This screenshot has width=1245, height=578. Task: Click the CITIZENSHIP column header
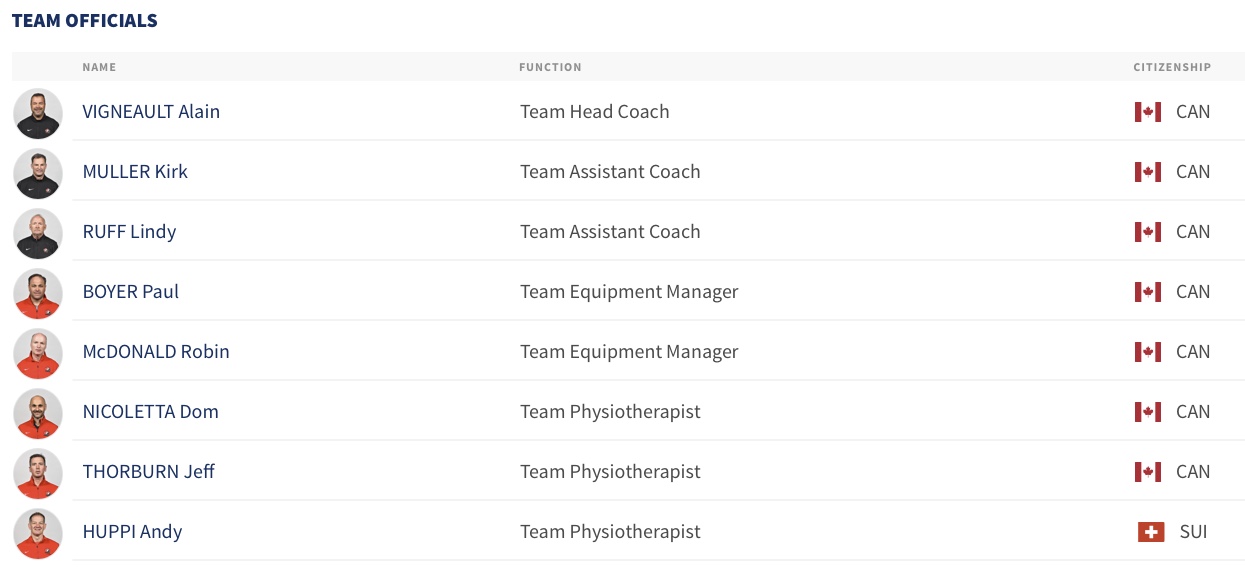1172,67
